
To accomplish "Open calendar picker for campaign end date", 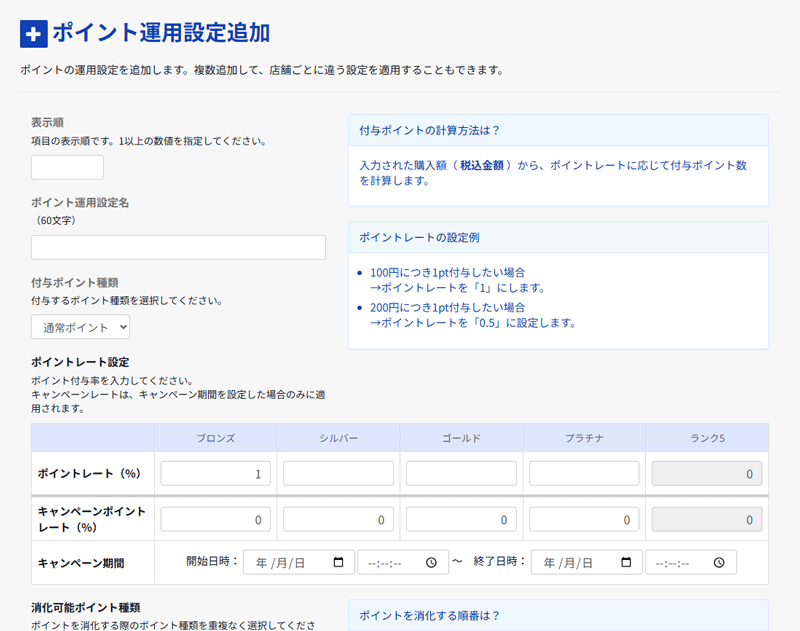I will (x=627, y=563).
